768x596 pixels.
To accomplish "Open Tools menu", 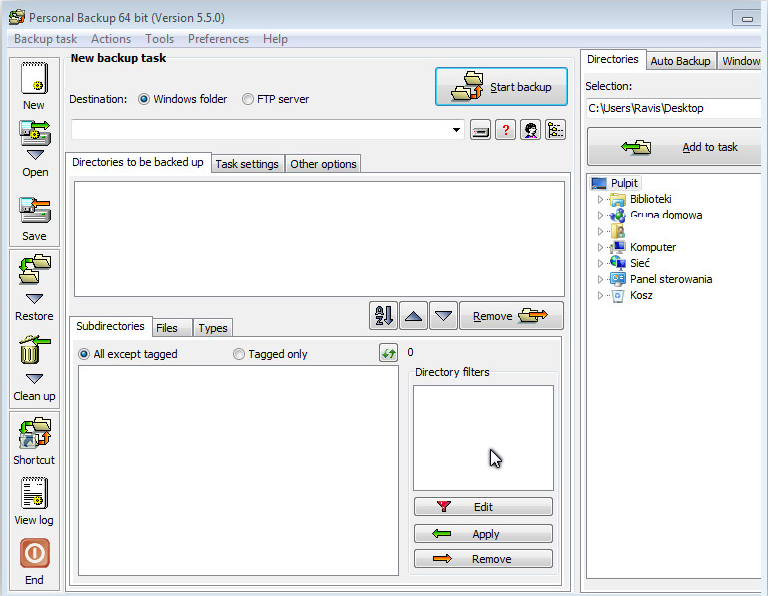I will click(159, 39).
